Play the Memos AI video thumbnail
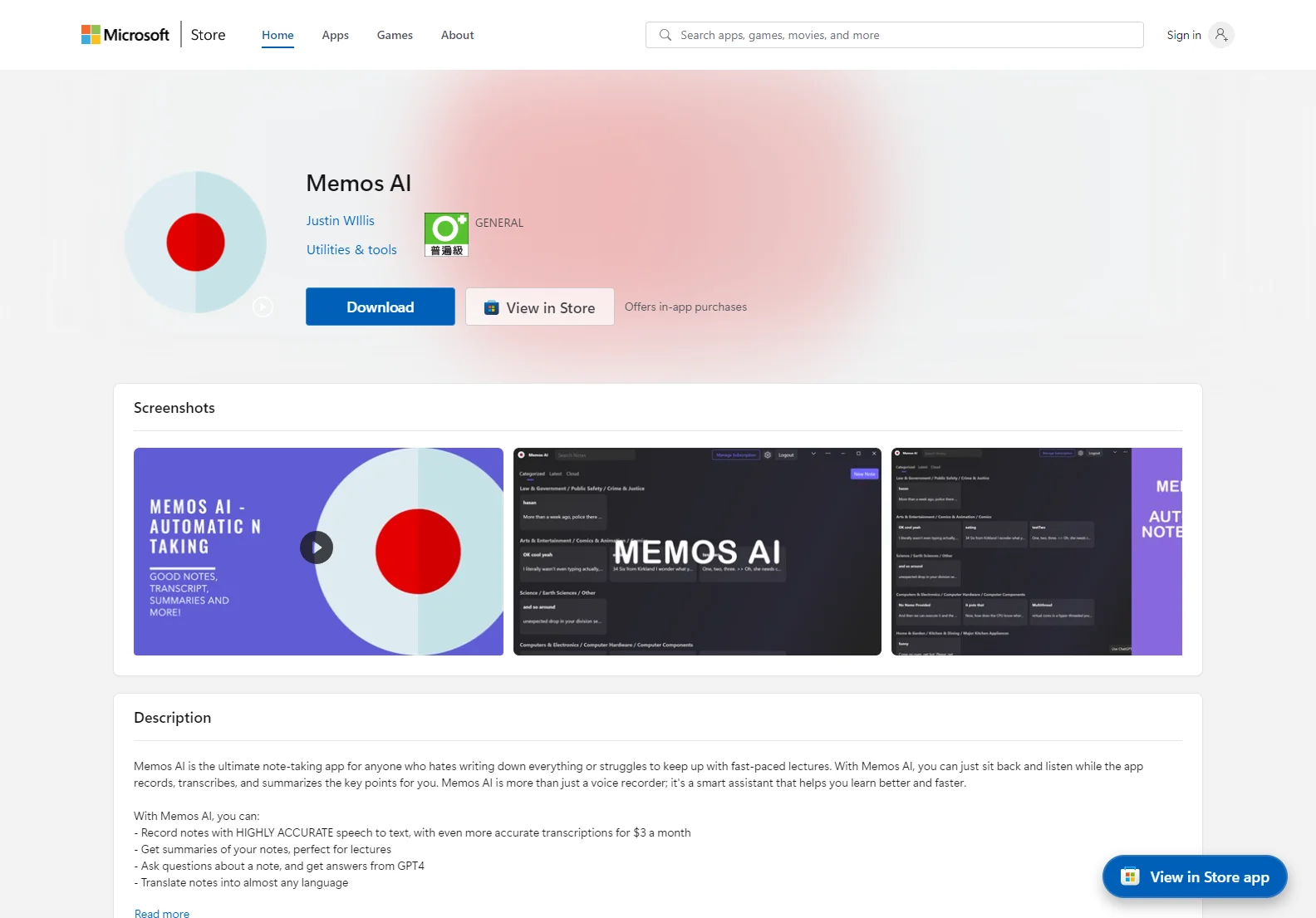This screenshot has width=1316, height=918. tap(317, 547)
